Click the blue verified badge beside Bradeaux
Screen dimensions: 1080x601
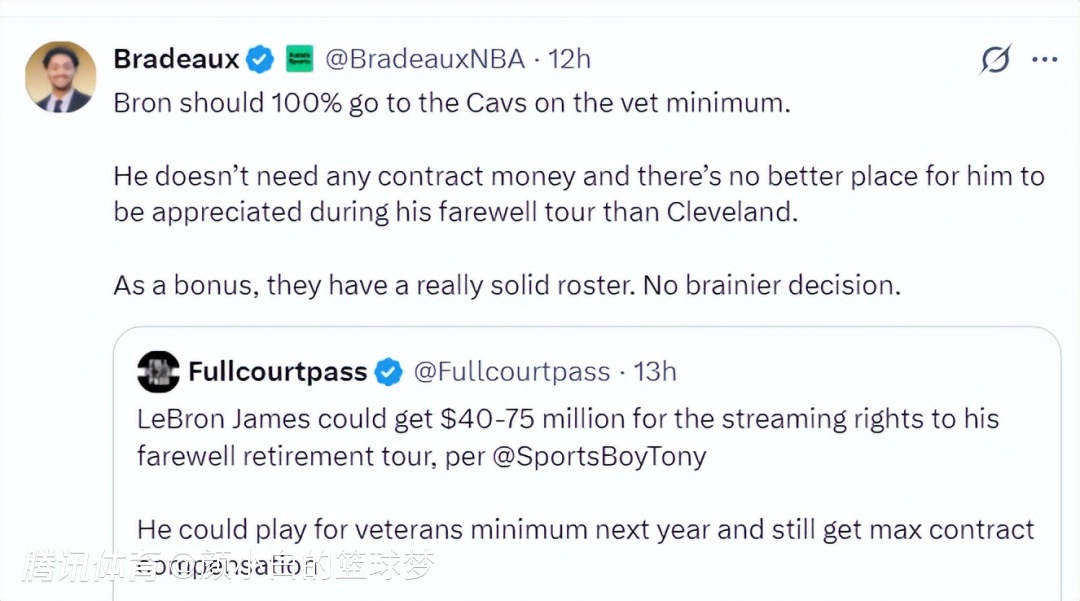(260, 59)
